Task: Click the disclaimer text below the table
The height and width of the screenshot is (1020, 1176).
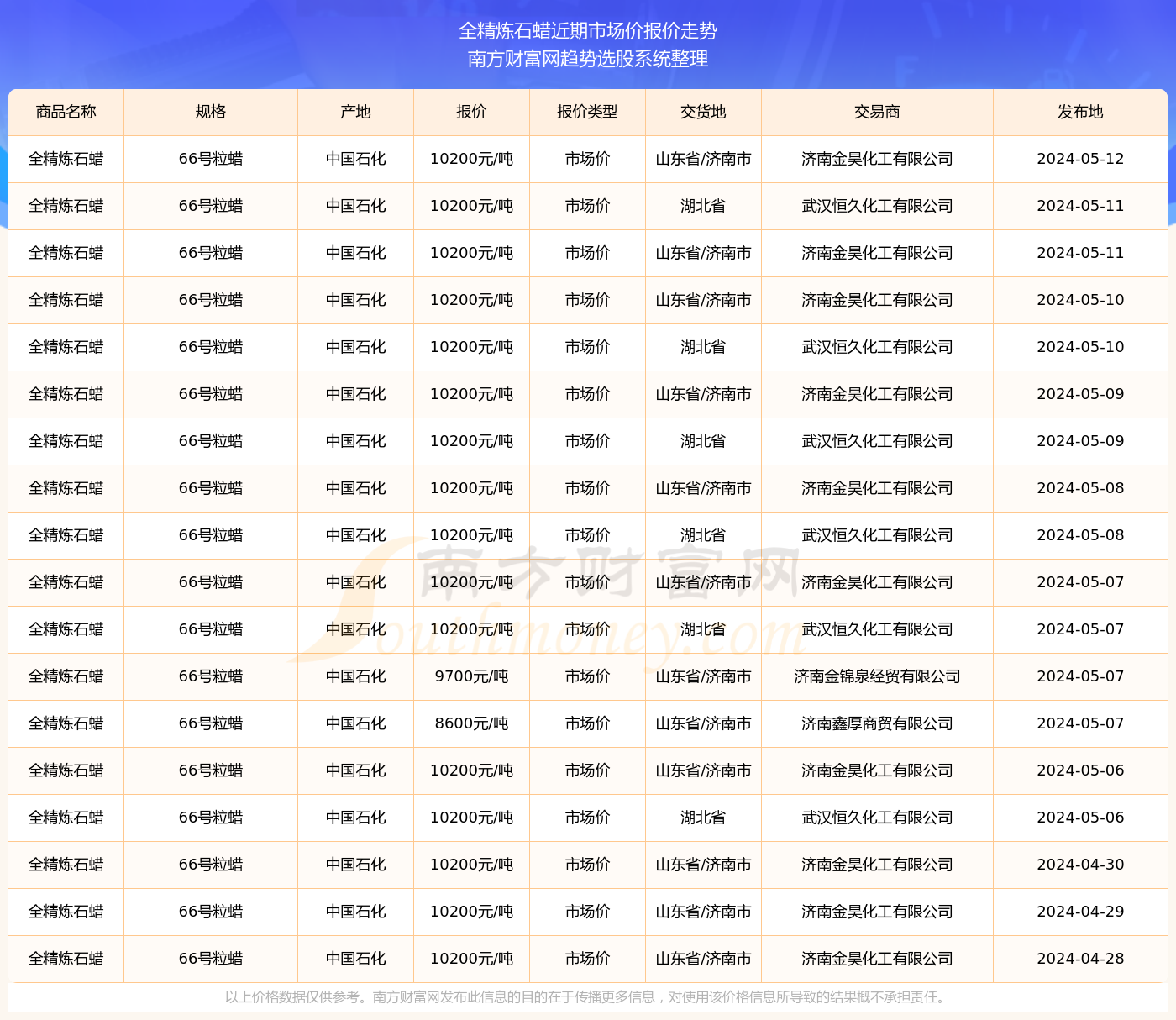Action: (588, 997)
